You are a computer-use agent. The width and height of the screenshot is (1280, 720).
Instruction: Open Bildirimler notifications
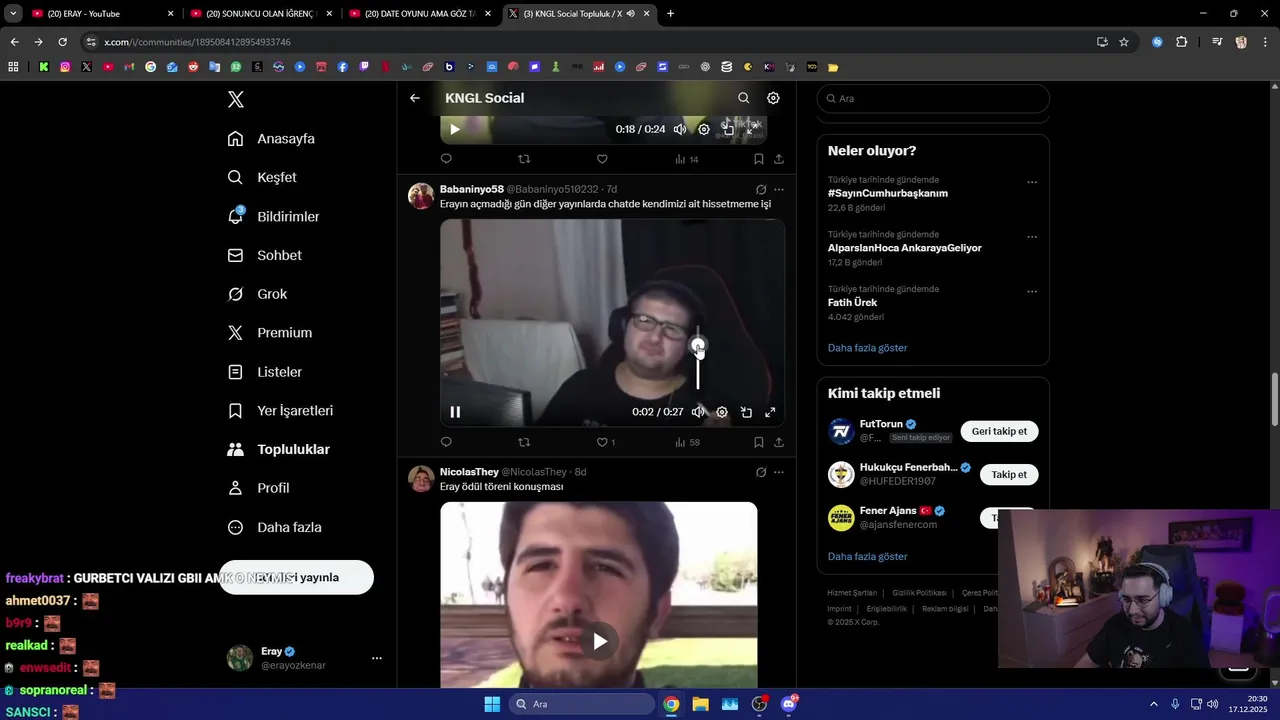274,216
